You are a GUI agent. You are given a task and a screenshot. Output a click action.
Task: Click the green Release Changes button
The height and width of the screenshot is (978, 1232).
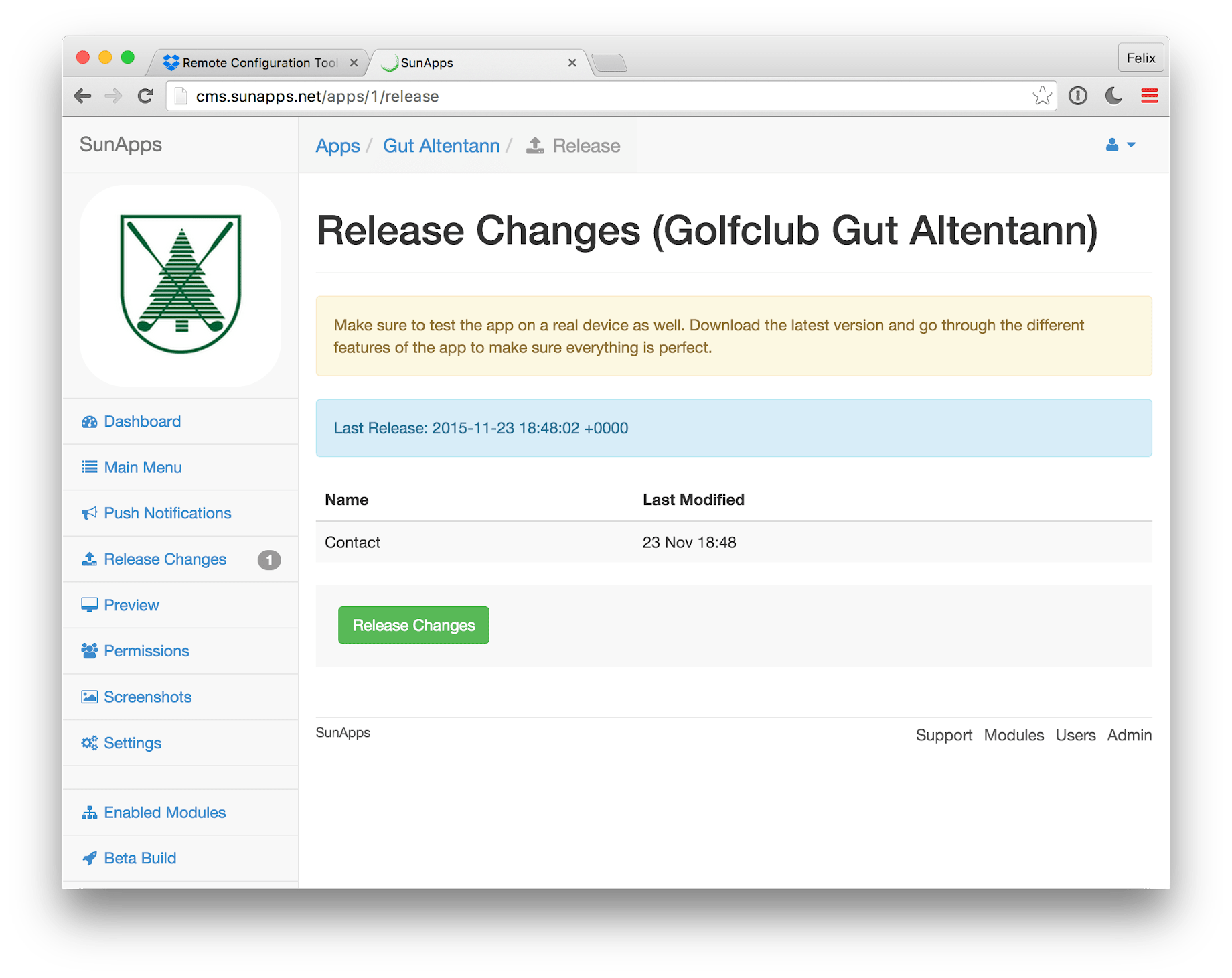pyautogui.click(x=414, y=625)
